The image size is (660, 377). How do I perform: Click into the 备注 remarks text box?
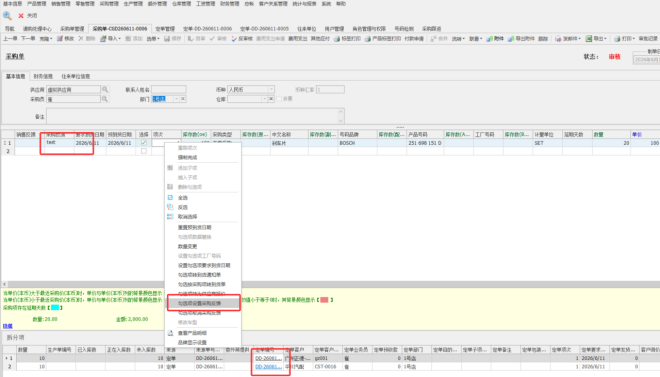tap(195, 116)
